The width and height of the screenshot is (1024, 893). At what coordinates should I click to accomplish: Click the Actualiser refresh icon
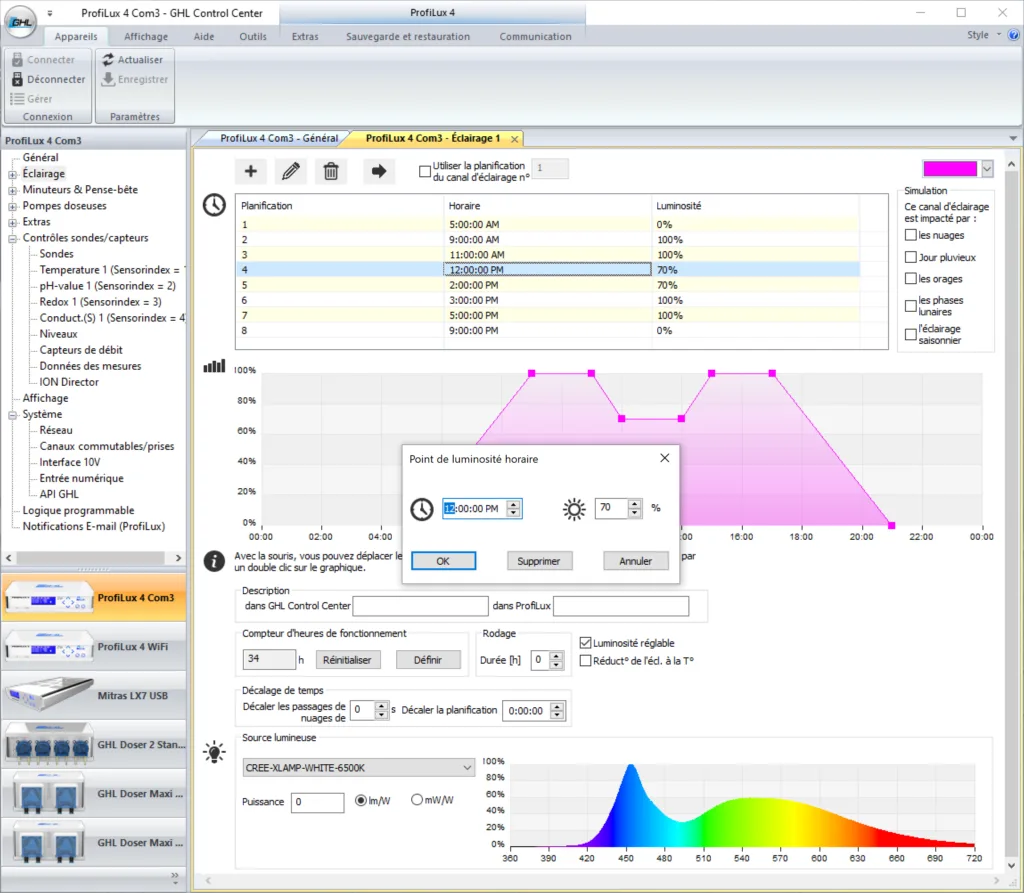coord(108,59)
